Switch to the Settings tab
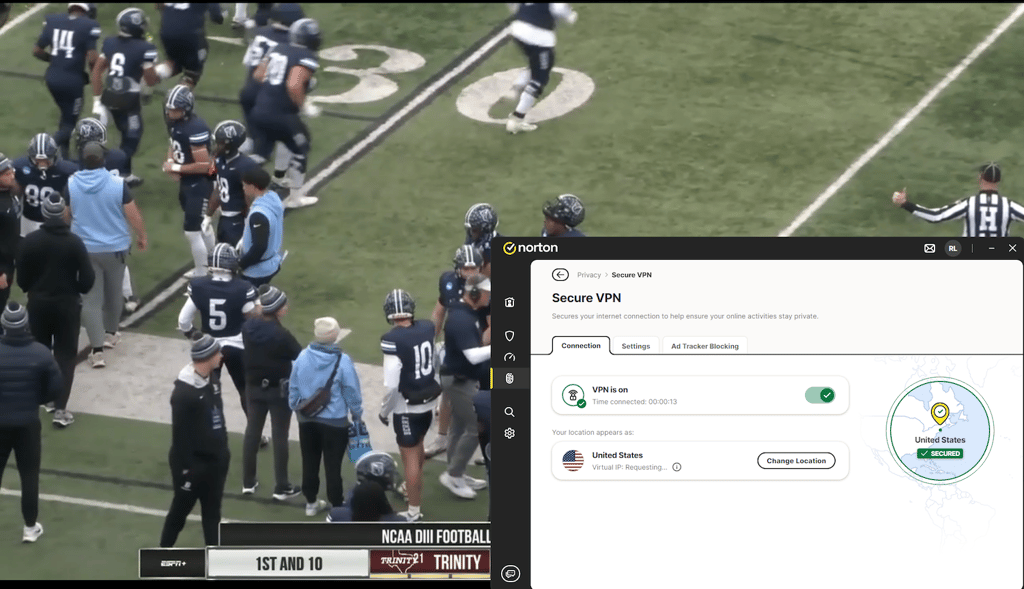 tap(635, 346)
